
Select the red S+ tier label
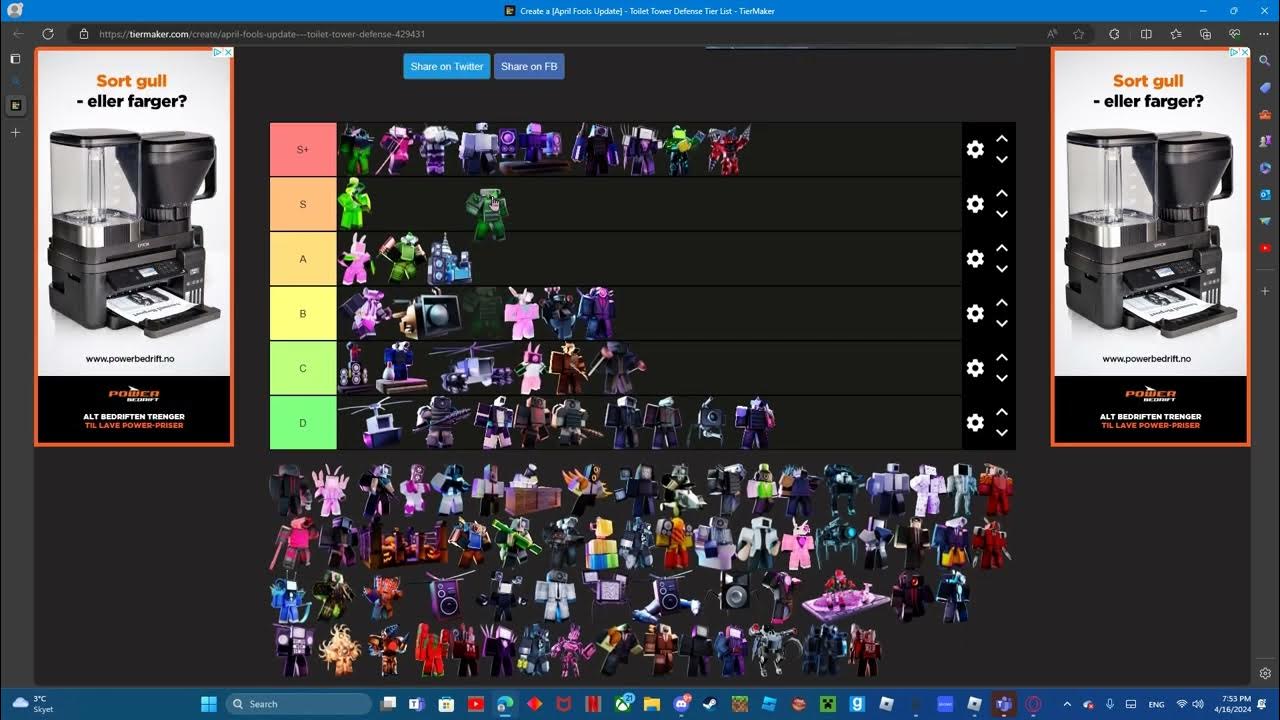303,150
